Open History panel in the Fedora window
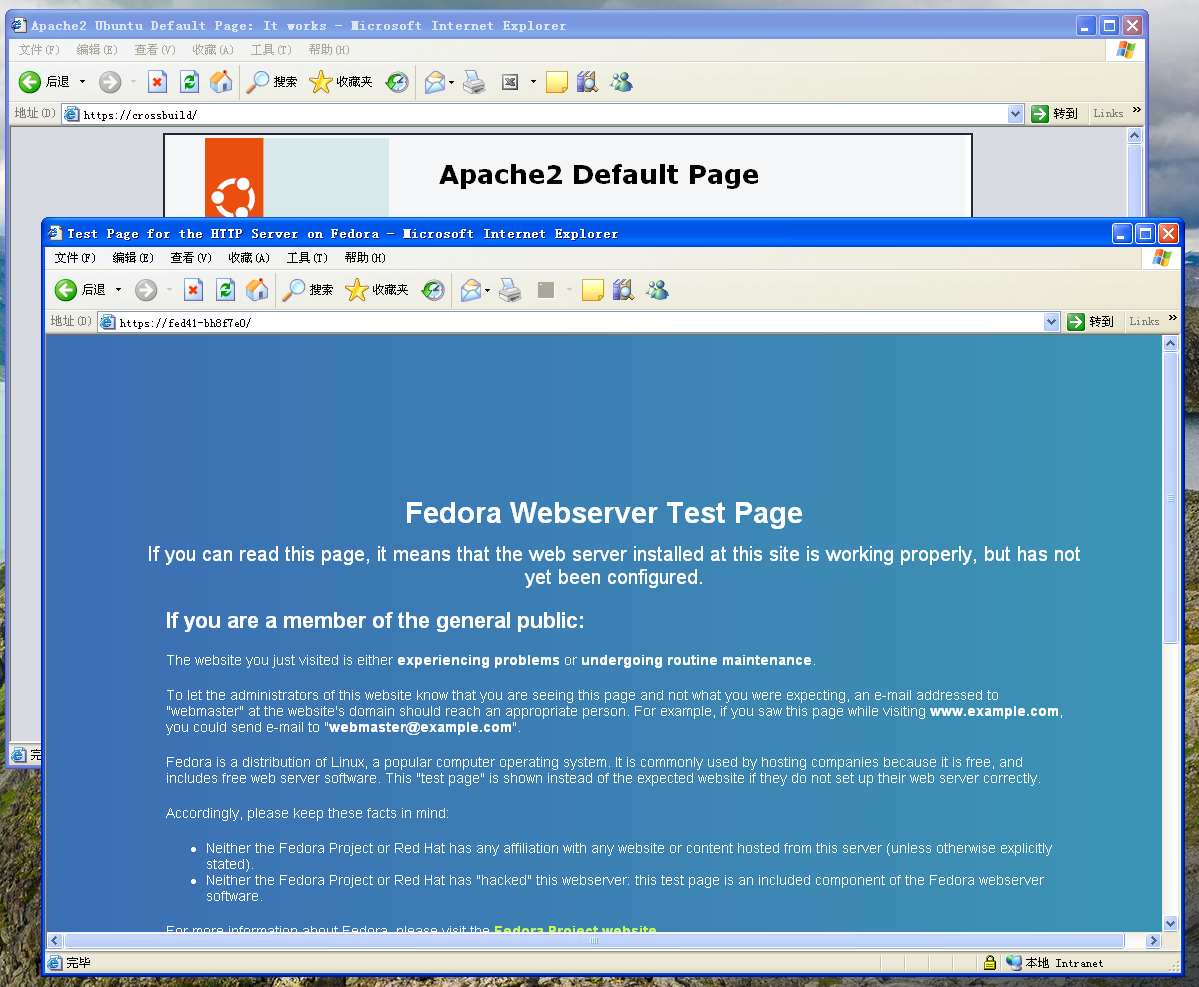This screenshot has width=1199, height=987. pos(433,290)
